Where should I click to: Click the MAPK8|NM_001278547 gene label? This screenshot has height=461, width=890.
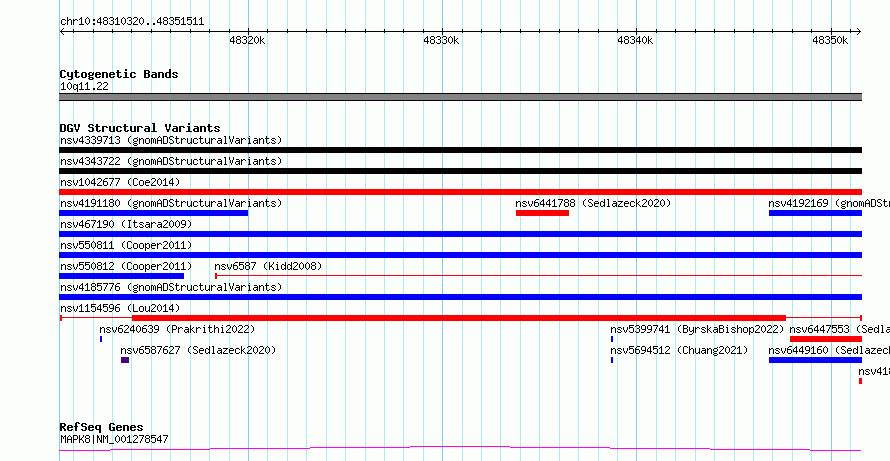click(x=114, y=439)
